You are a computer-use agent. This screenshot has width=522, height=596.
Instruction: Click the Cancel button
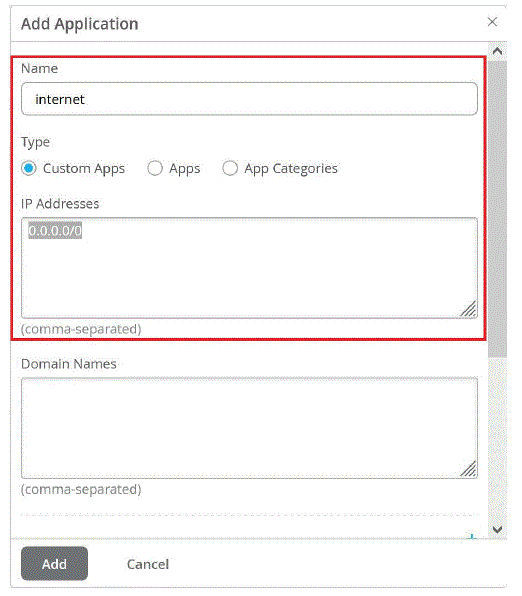pyautogui.click(x=148, y=564)
